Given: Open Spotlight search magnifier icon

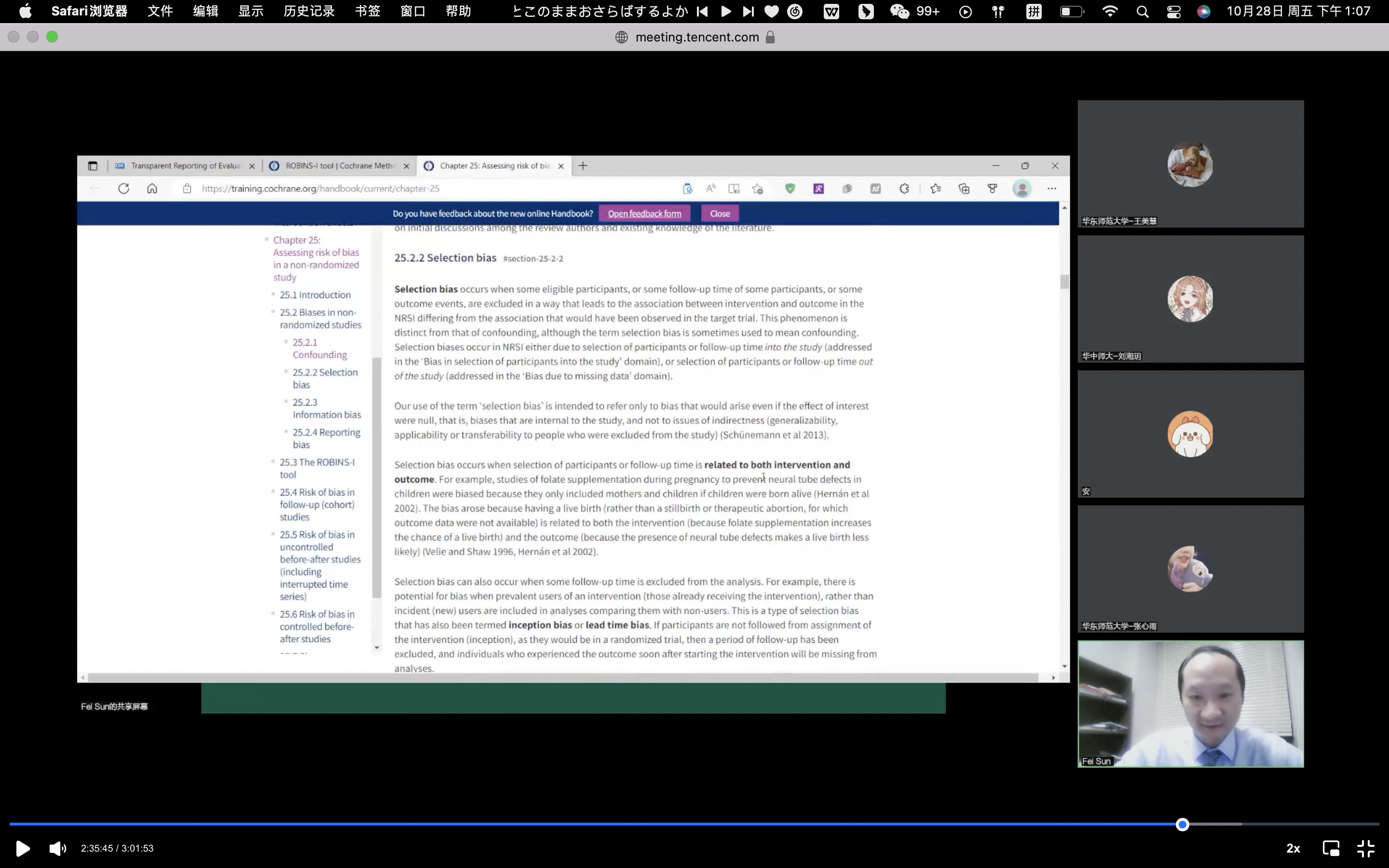Looking at the screenshot, I should click(x=1142, y=11).
